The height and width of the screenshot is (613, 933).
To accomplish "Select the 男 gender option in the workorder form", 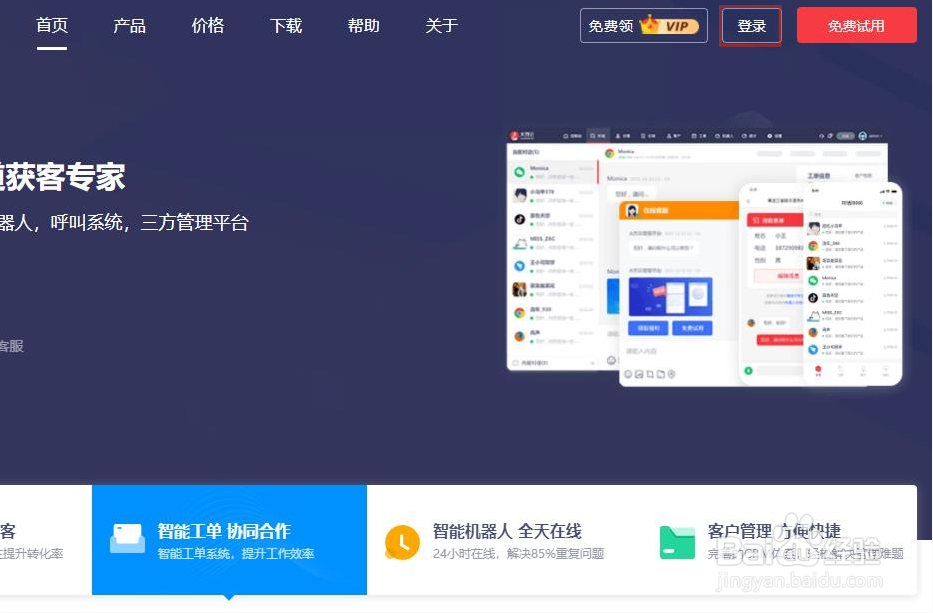I will 776,262.
